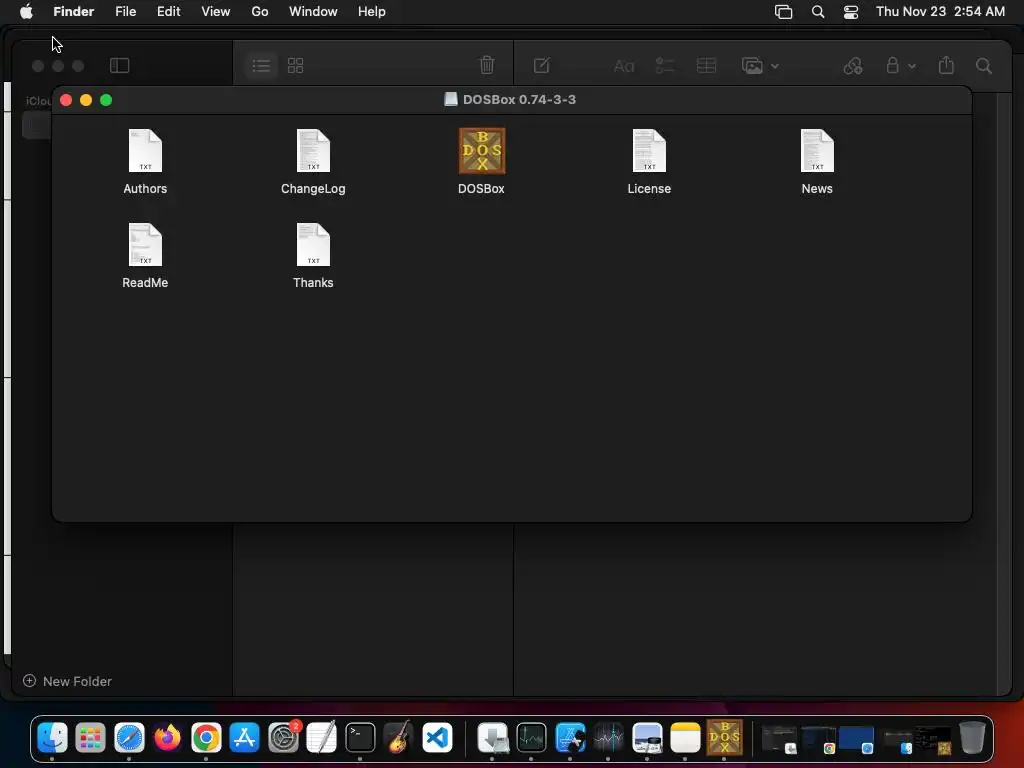The image size is (1024, 768).
Task: Open Firefox from the Dock
Action: 168,738
